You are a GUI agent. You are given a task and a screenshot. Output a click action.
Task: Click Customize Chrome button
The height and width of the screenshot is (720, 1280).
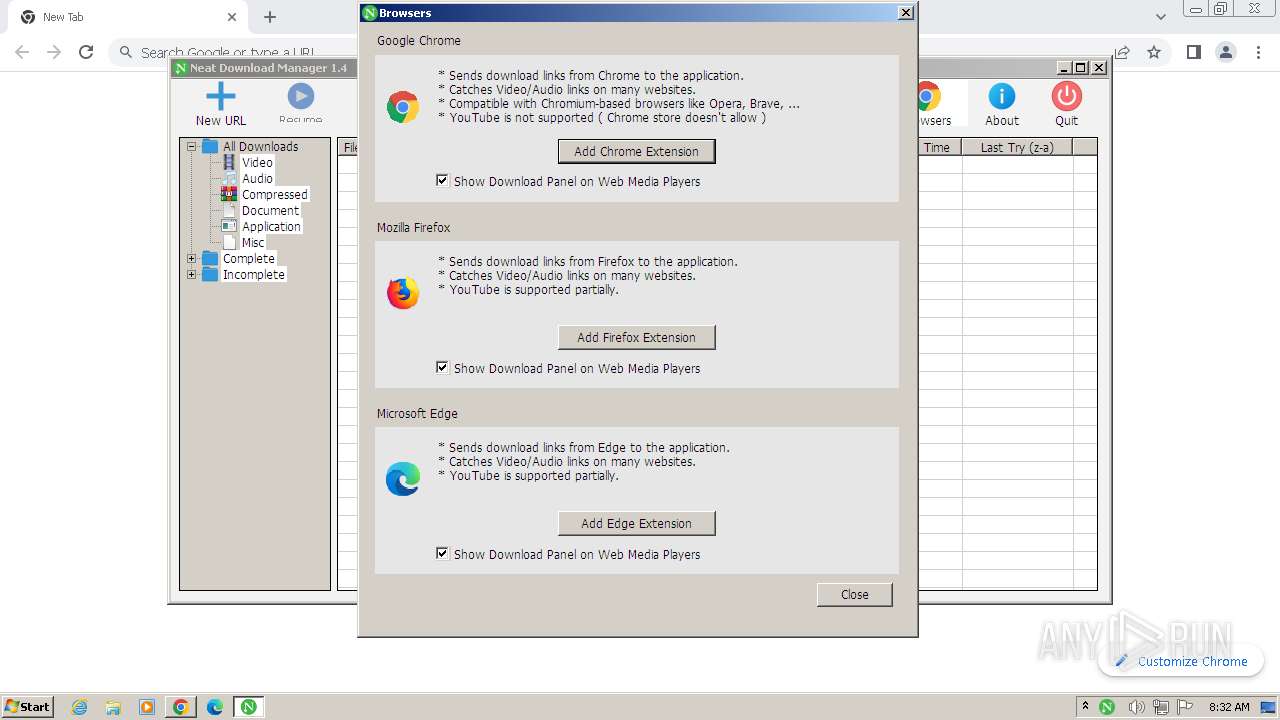(x=1181, y=661)
